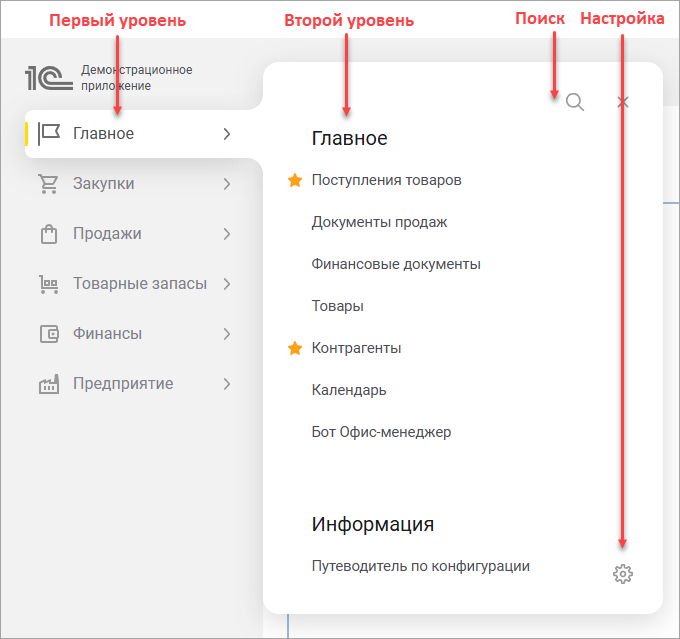Select Главное in the first-level menu
The image size is (680, 639).
(x=103, y=134)
